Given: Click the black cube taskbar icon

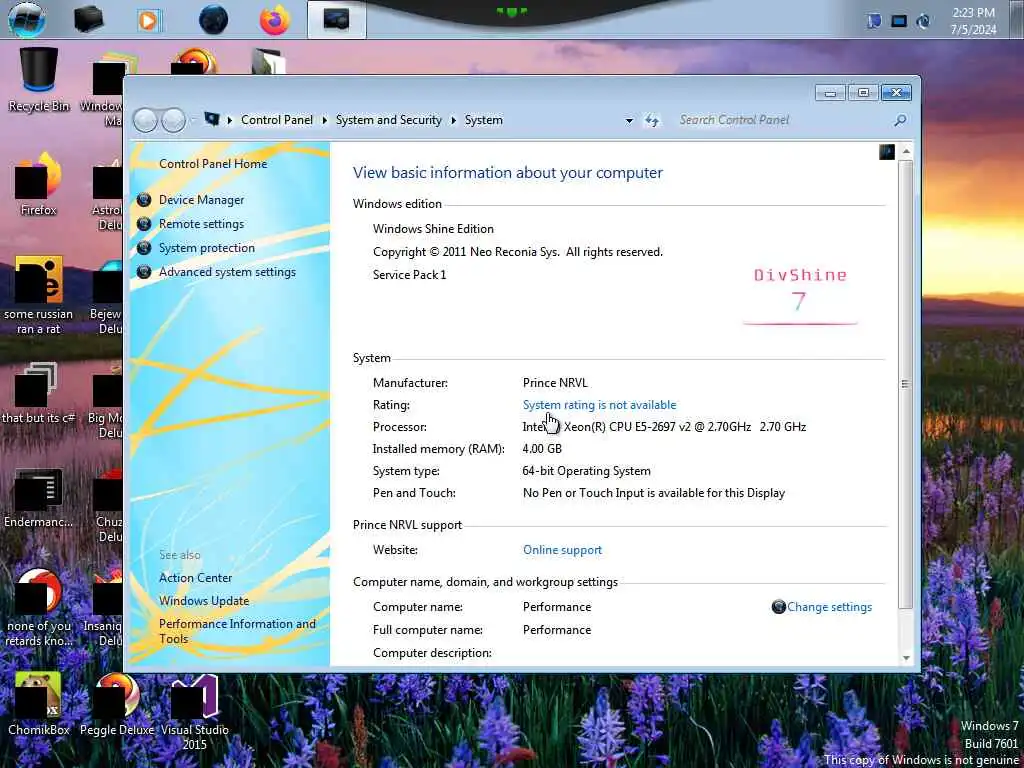Looking at the screenshot, I should 88,20.
